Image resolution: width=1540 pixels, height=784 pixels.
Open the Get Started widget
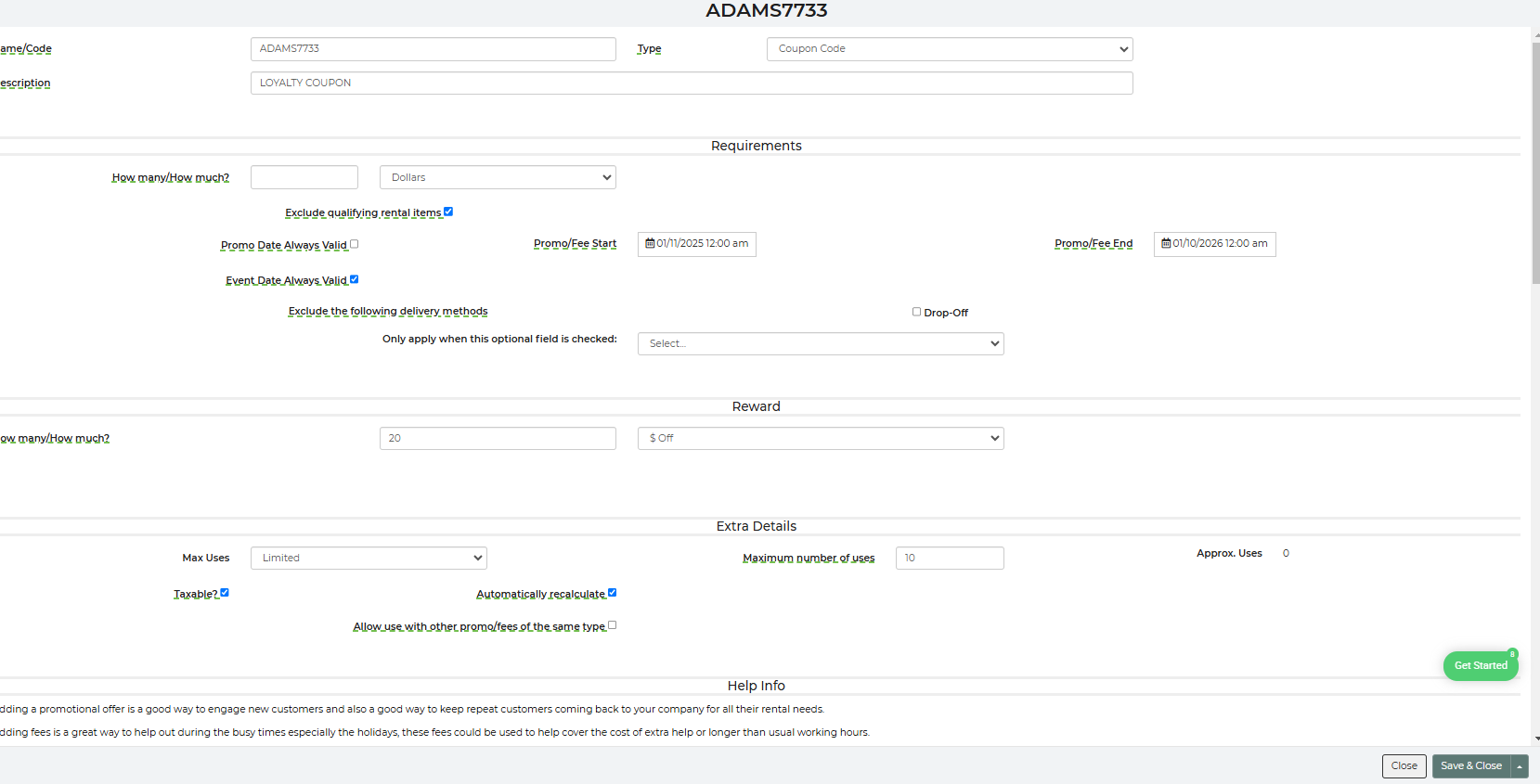[x=1481, y=665]
